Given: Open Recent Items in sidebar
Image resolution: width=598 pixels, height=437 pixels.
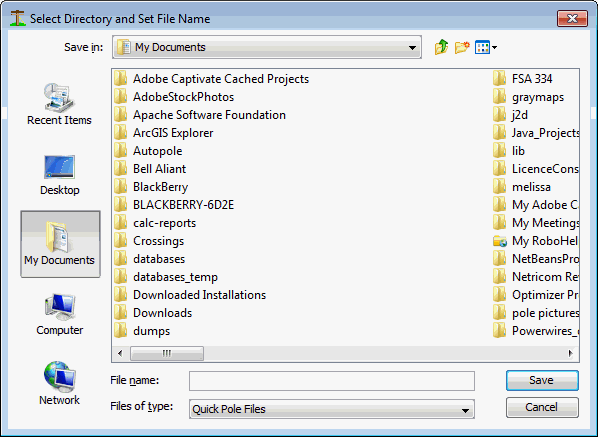Looking at the screenshot, I should tap(59, 104).
